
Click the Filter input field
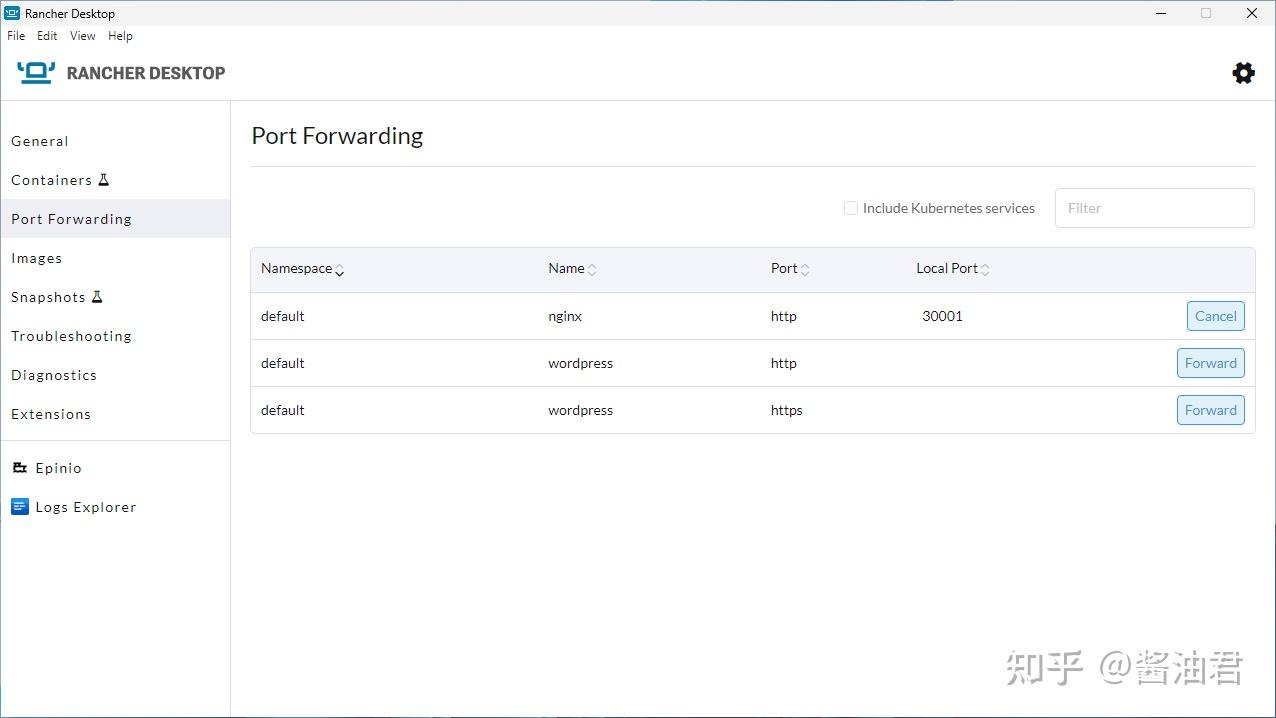point(1154,208)
